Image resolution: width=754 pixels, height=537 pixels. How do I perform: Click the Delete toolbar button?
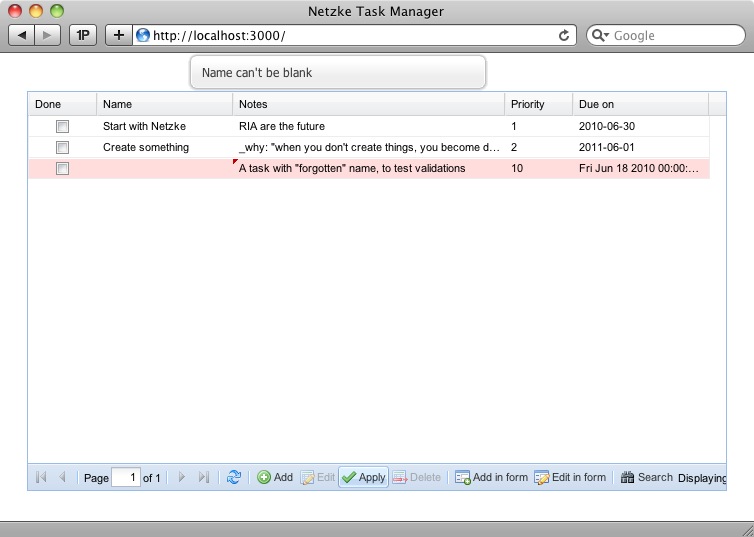416,477
